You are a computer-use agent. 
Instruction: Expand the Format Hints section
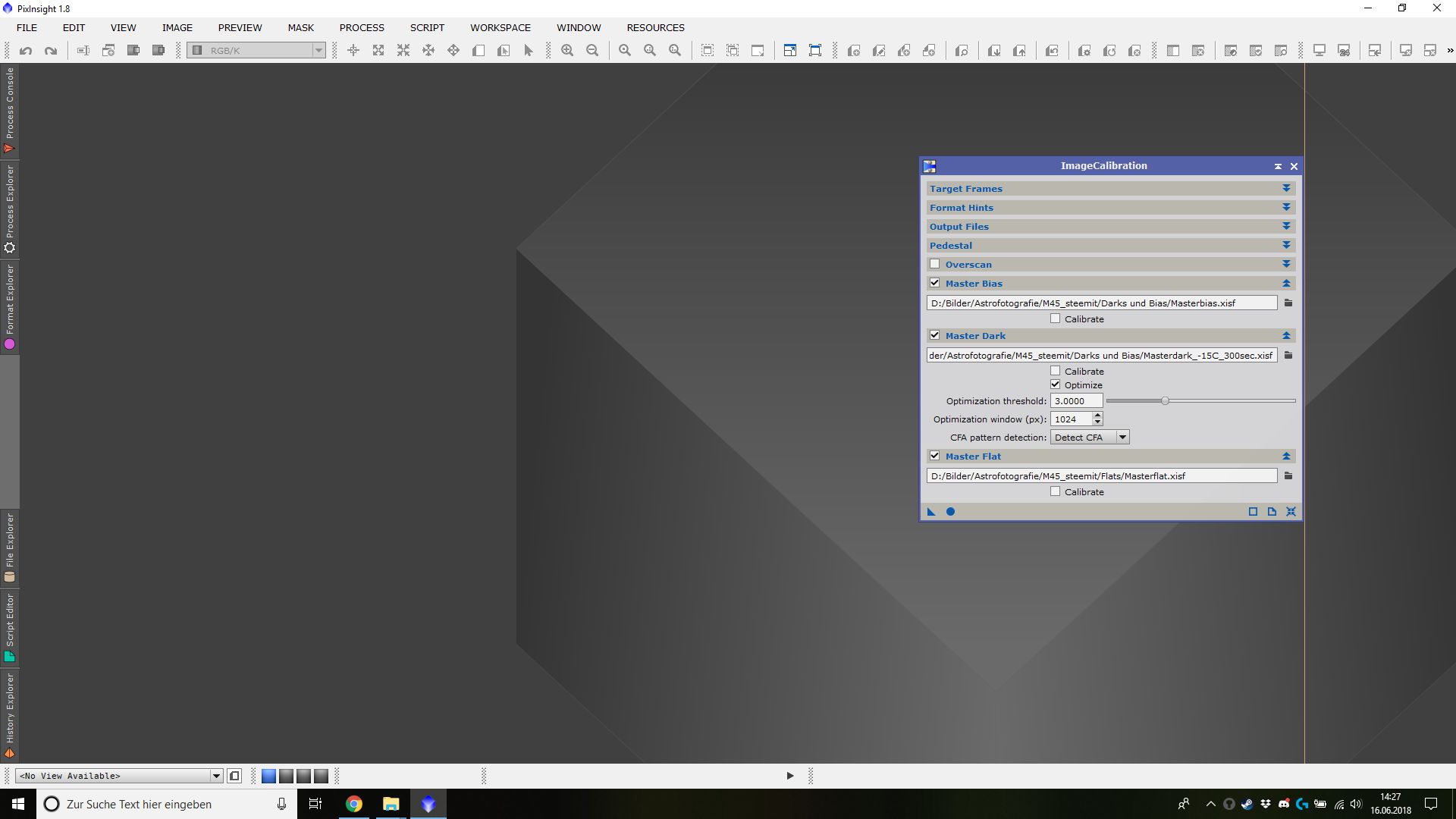point(1286,207)
